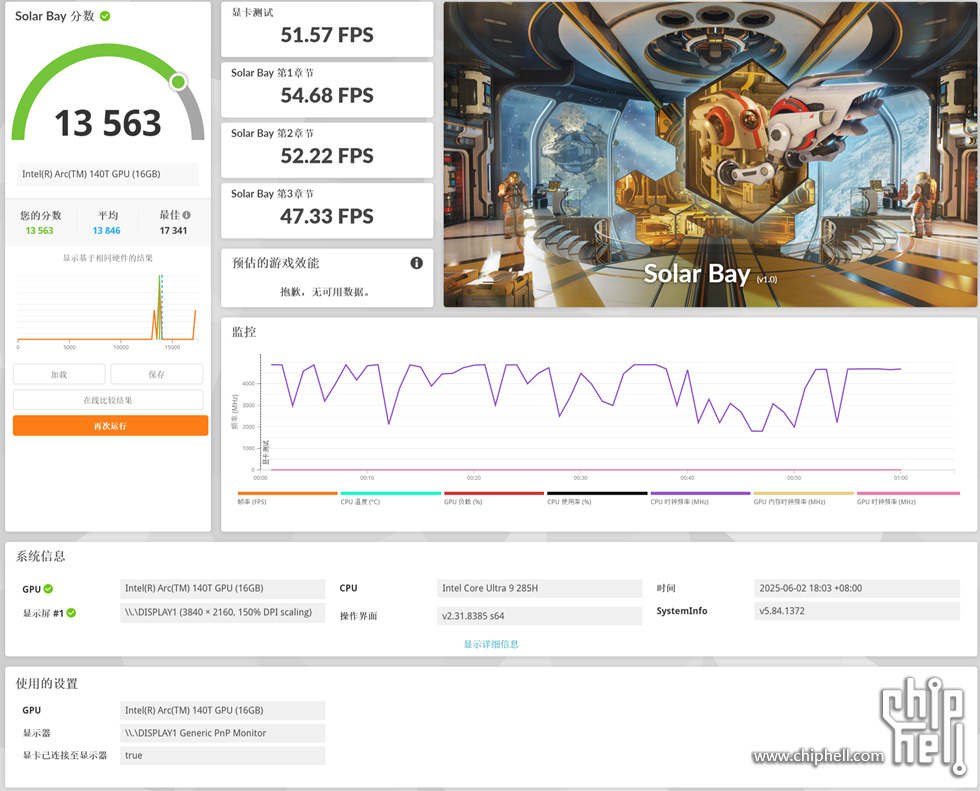The image size is (980, 791).
Task: Select Solar Bay chapter 2 52.22 FPS
Action: point(327,156)
